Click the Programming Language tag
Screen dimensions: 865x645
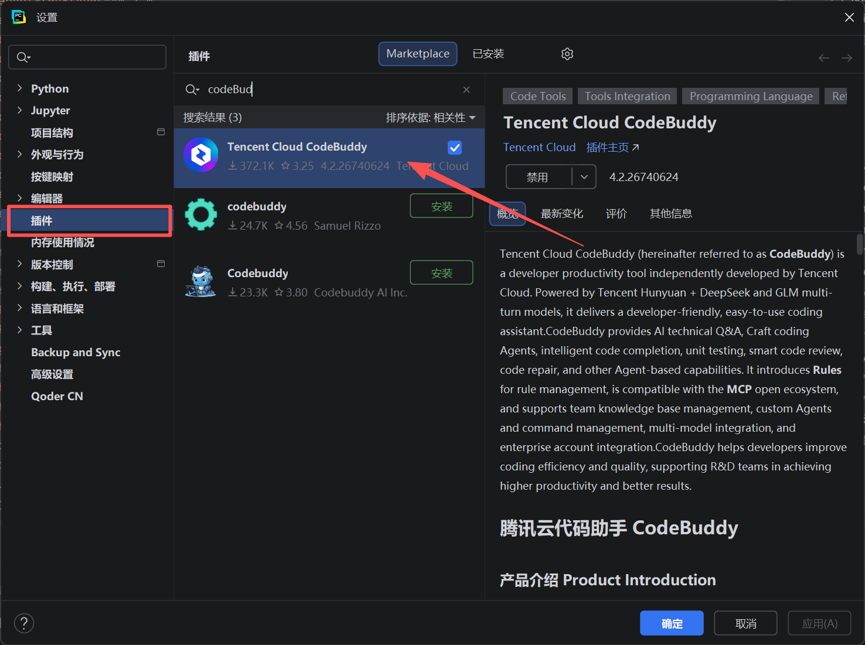751,96
